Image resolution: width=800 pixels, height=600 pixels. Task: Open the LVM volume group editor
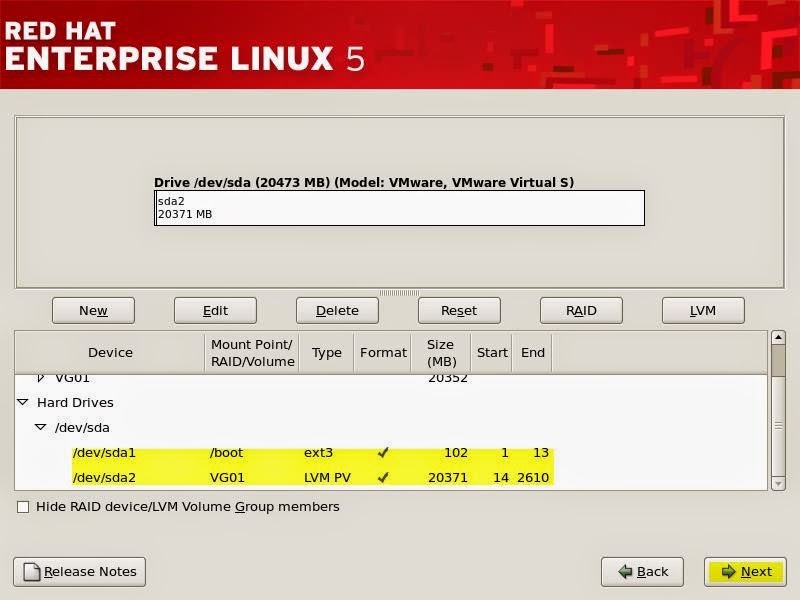point(703,310)
